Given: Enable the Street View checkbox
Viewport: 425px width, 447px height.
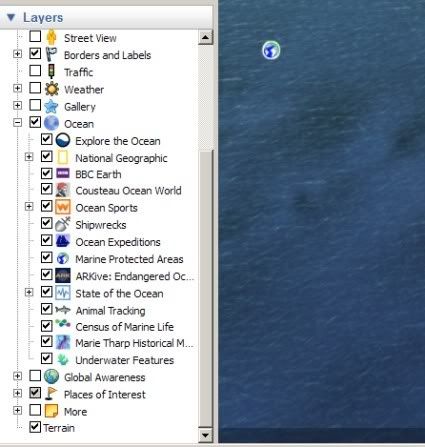Looking at the screenshot, I should click(x=35, y=36).
